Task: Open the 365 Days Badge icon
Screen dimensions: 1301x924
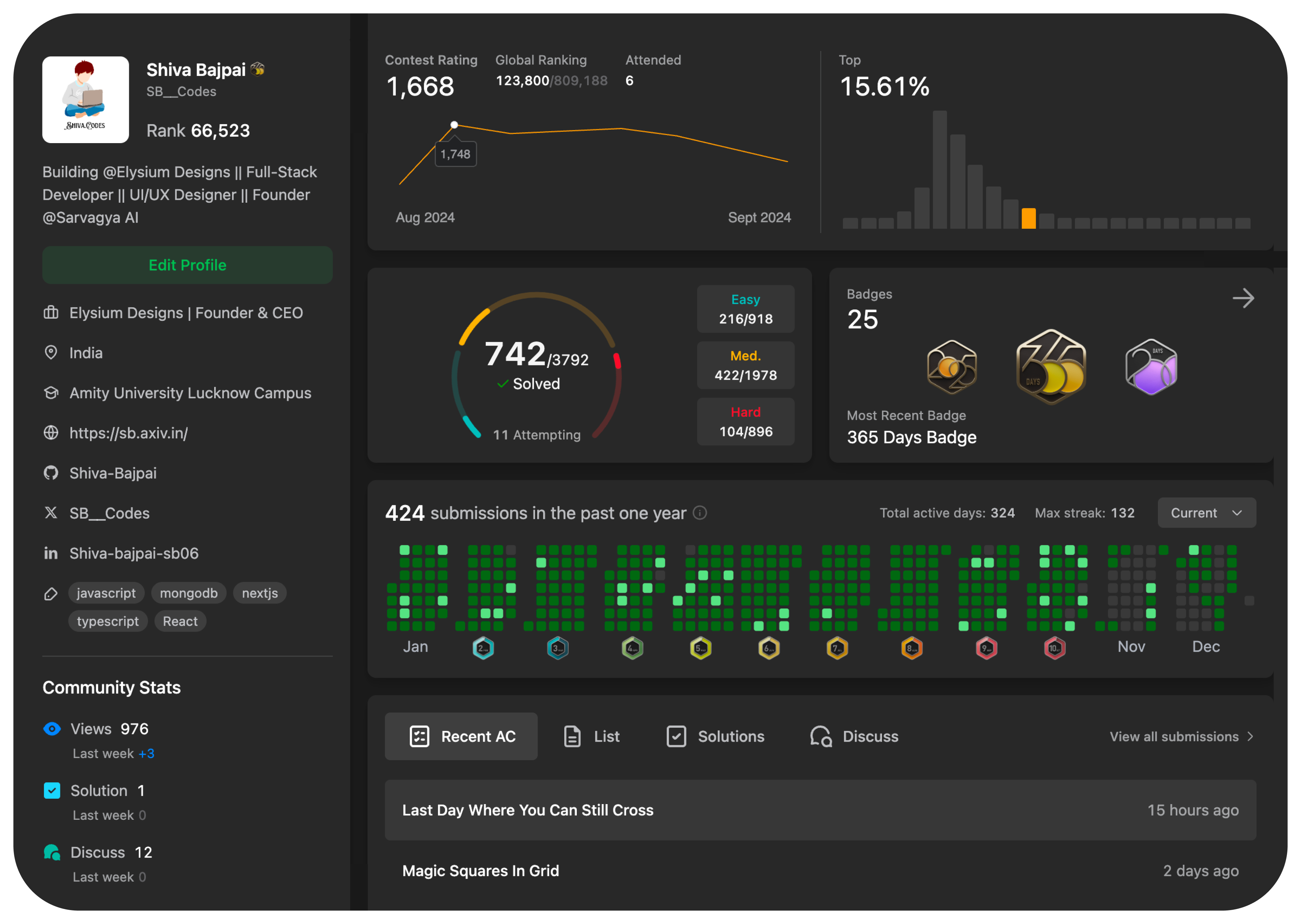Action: pos(1051,367)
